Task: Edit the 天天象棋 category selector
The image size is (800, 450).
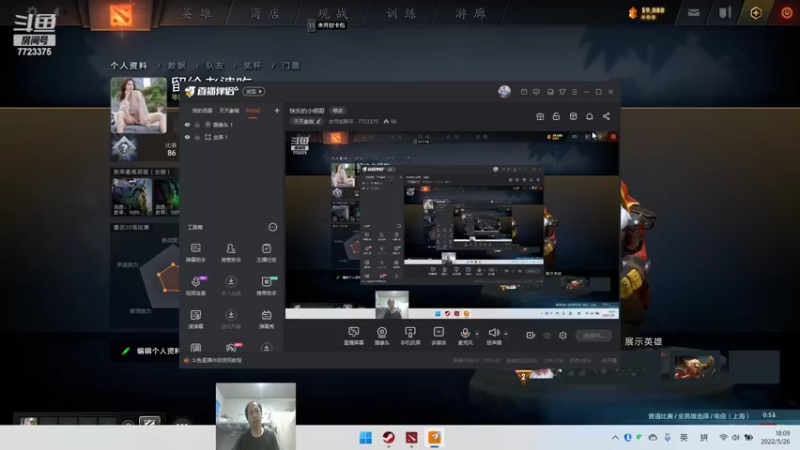Action: tap(307, 121)
